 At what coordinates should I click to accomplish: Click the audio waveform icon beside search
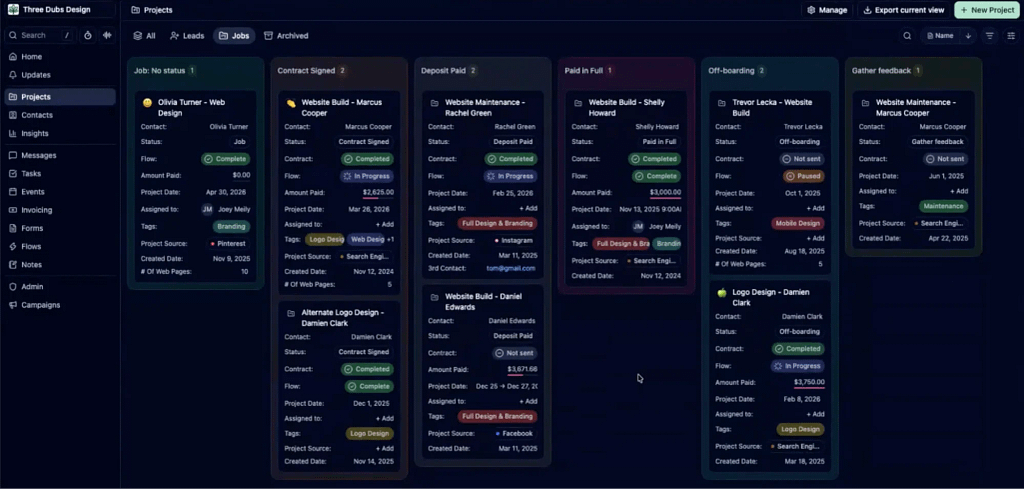point(107,35)
